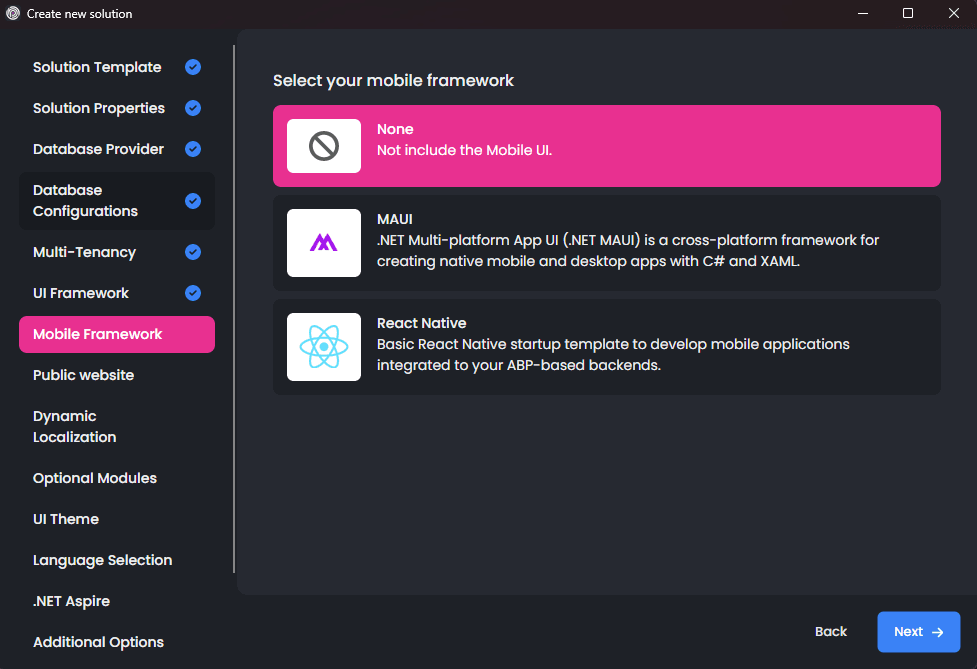Open the Public website step
The image size is (977, 669).
(83, 374)
